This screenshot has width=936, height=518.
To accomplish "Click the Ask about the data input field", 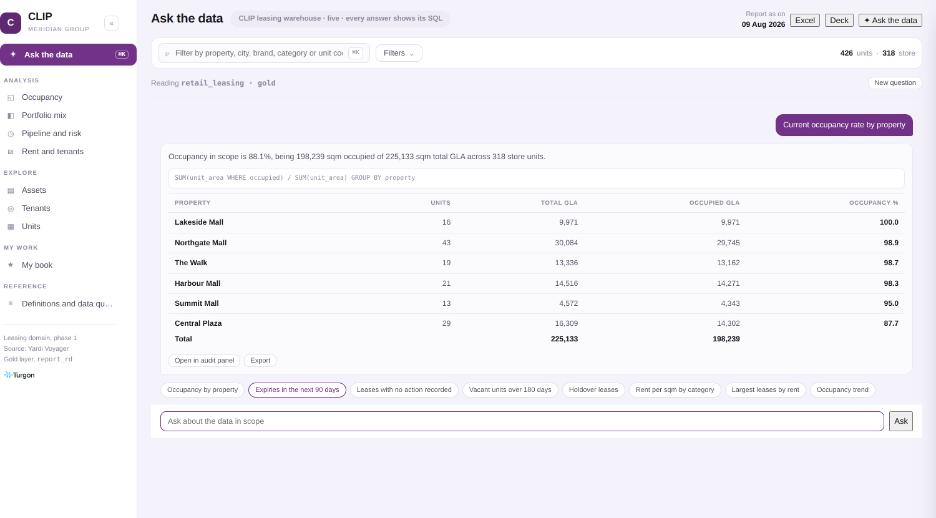I will (x=522, y=421).
